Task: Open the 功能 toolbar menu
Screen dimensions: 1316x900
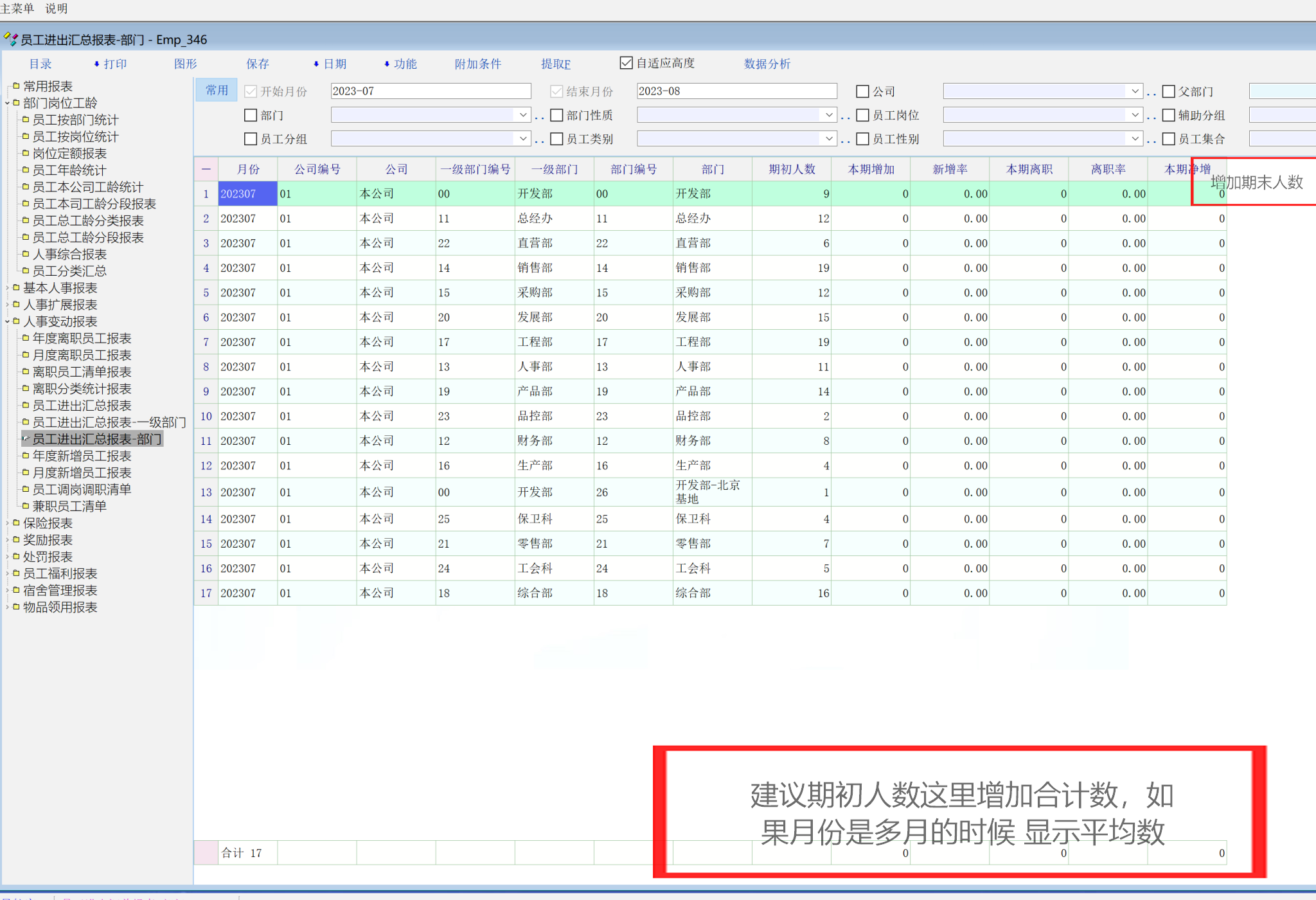Action: [405, 64]
